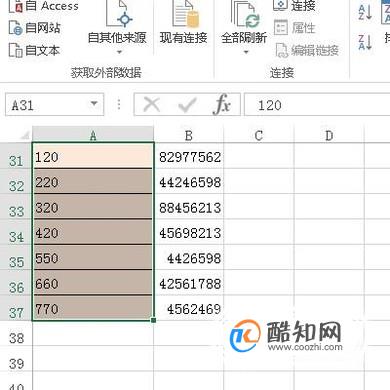Select row 38 header
390x390 pixels.
(x=16, y=339)
